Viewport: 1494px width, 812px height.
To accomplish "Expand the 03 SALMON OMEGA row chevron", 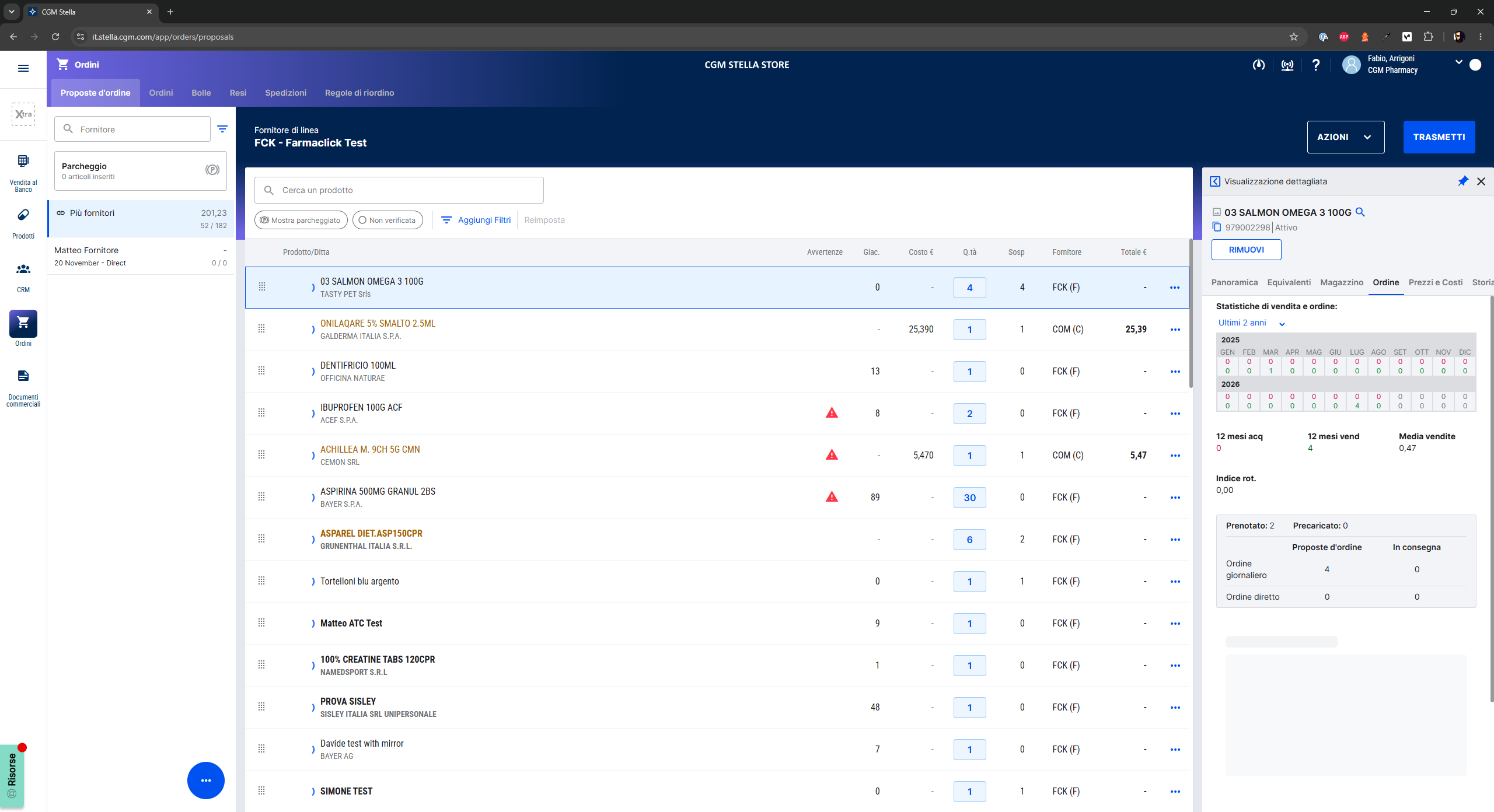I will (x=313, y=288).
